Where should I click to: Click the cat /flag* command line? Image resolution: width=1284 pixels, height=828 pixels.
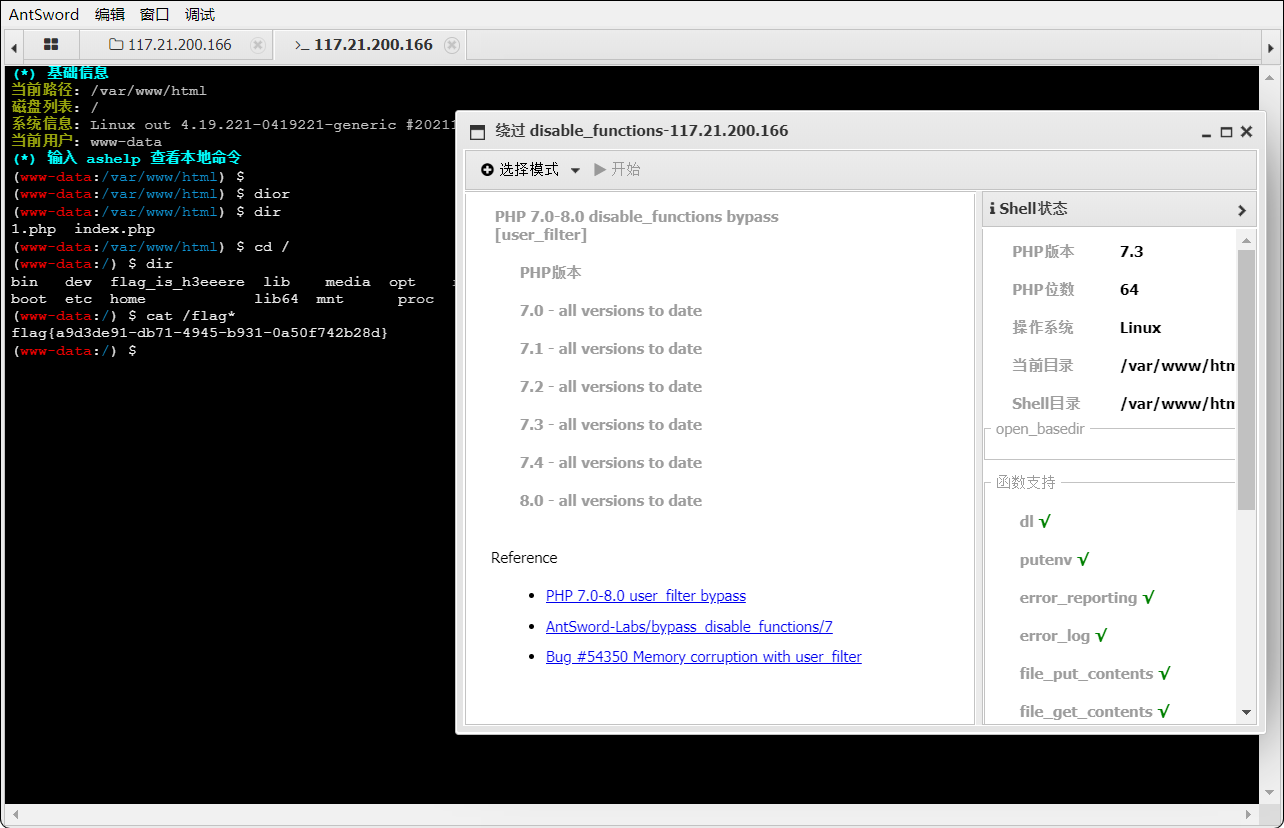[124, 316]
